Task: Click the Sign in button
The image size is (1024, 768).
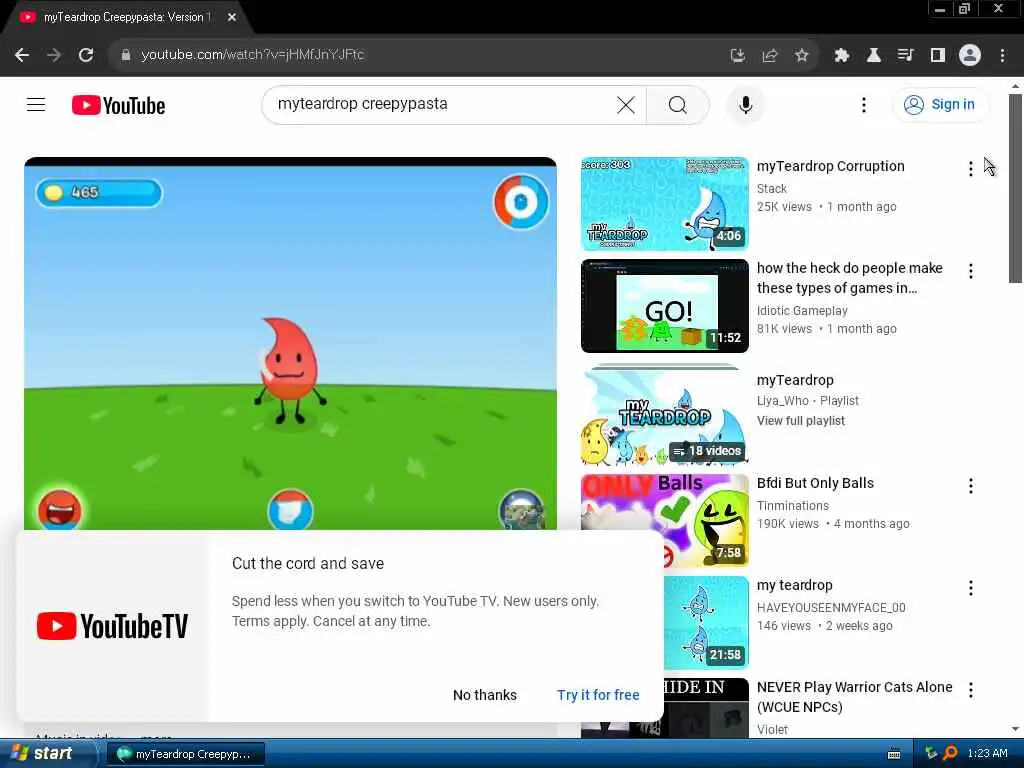Action: click(x=940, y=104)
